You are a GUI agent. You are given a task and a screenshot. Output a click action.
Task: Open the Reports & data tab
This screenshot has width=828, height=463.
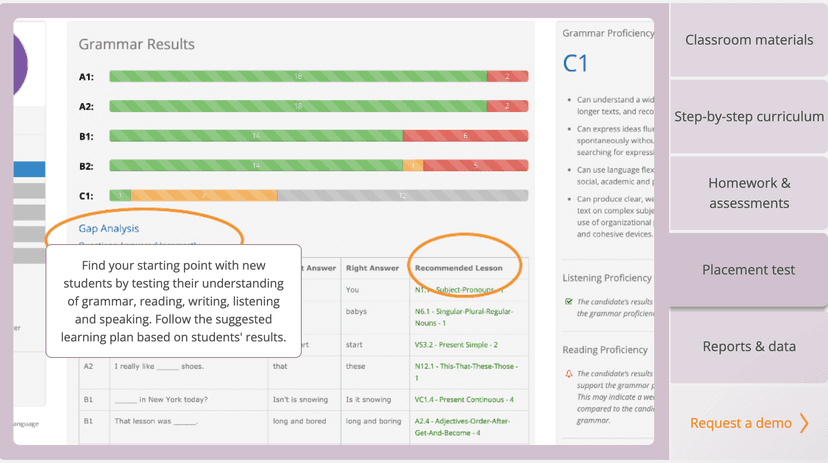point(748,346)
